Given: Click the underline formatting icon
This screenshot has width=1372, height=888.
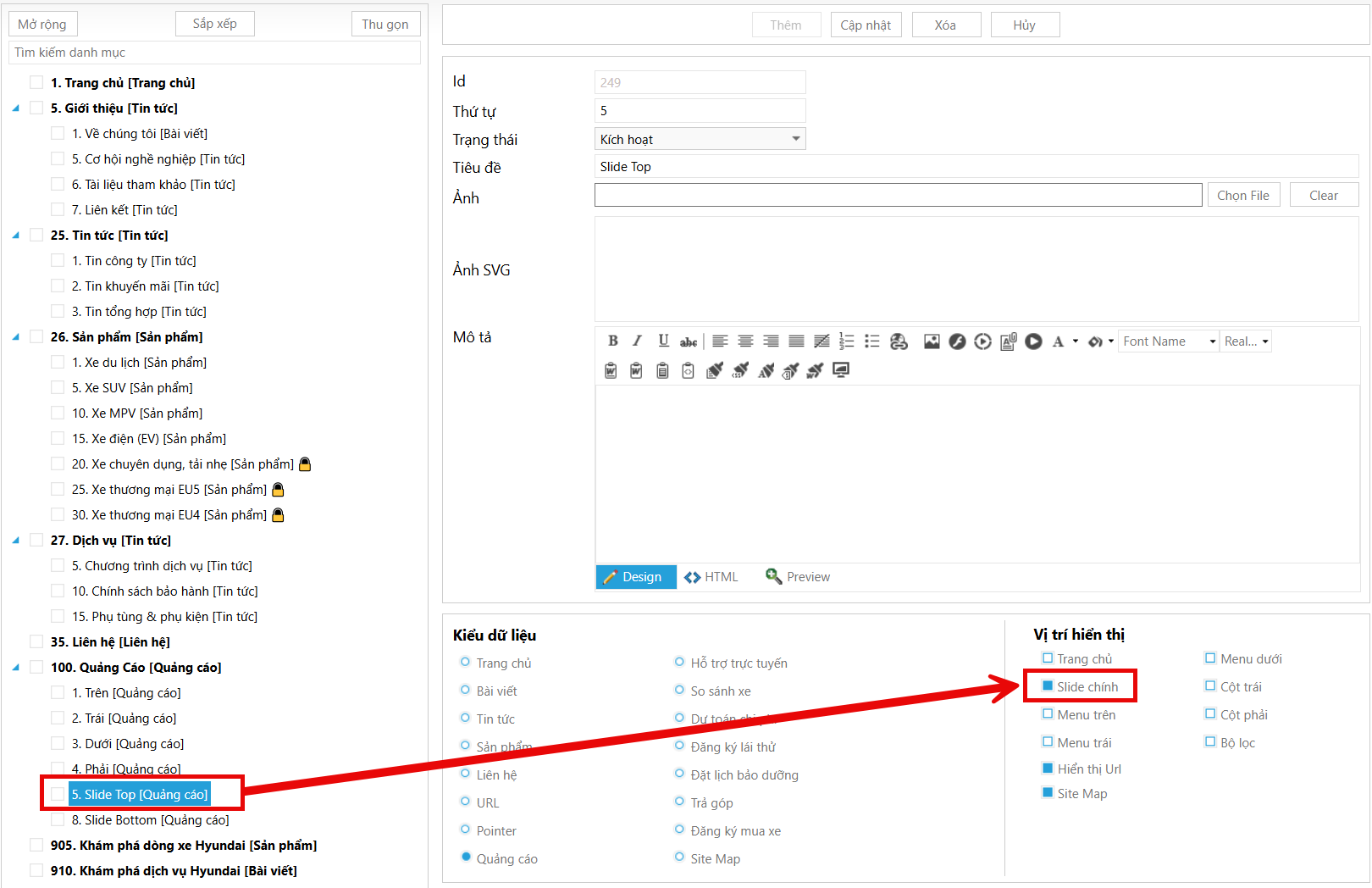Looking at the screenshot, I should [x=663, y=341].
